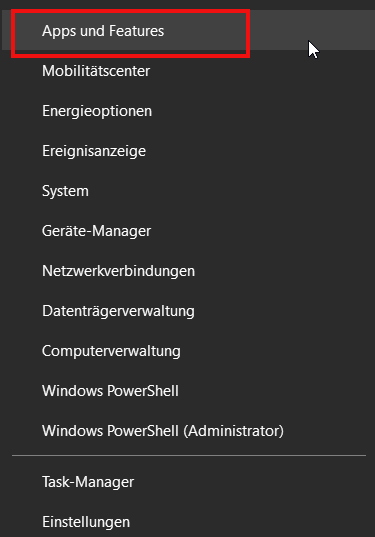Screen dimensions: 375x537
Task: Launch the Ereignisanzeige entry
Action: click(x=188, y=151)
